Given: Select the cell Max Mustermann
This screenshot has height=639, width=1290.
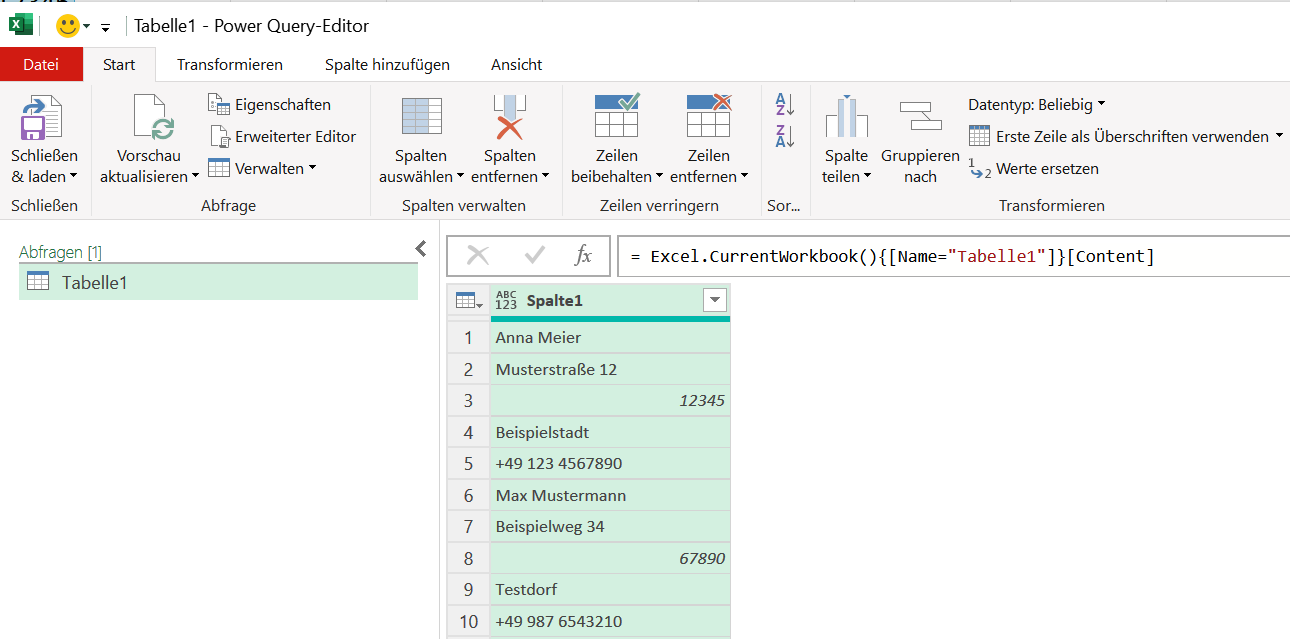Looking at the screenshot, I should [x=610, y=495].
